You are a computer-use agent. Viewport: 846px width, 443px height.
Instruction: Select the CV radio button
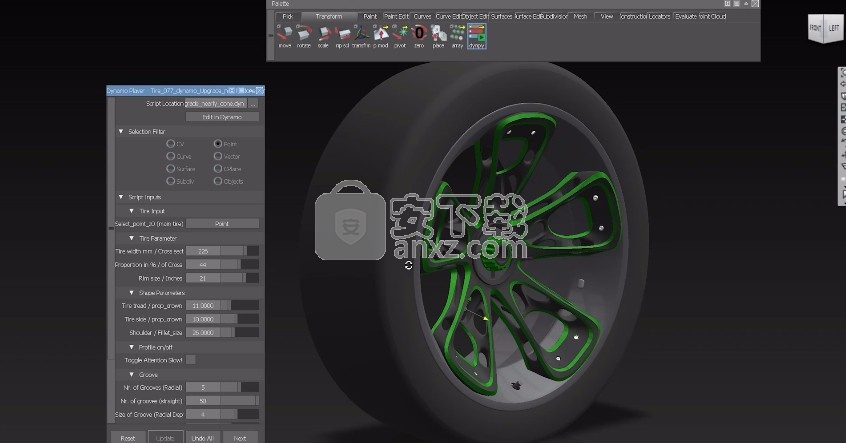[x=170, y=144]
